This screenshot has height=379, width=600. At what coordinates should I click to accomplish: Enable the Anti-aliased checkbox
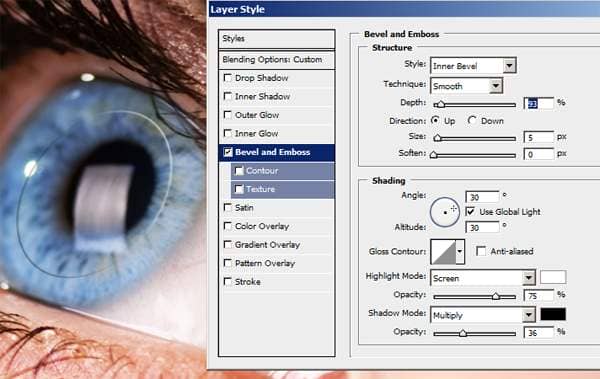click(x=481, y=251)
